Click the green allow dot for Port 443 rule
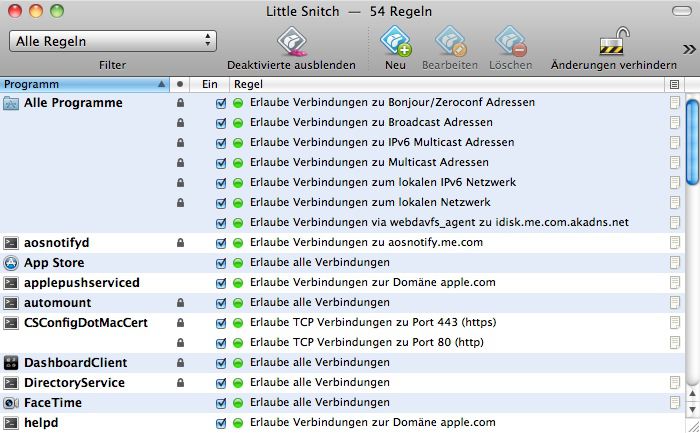 (238, 323)
